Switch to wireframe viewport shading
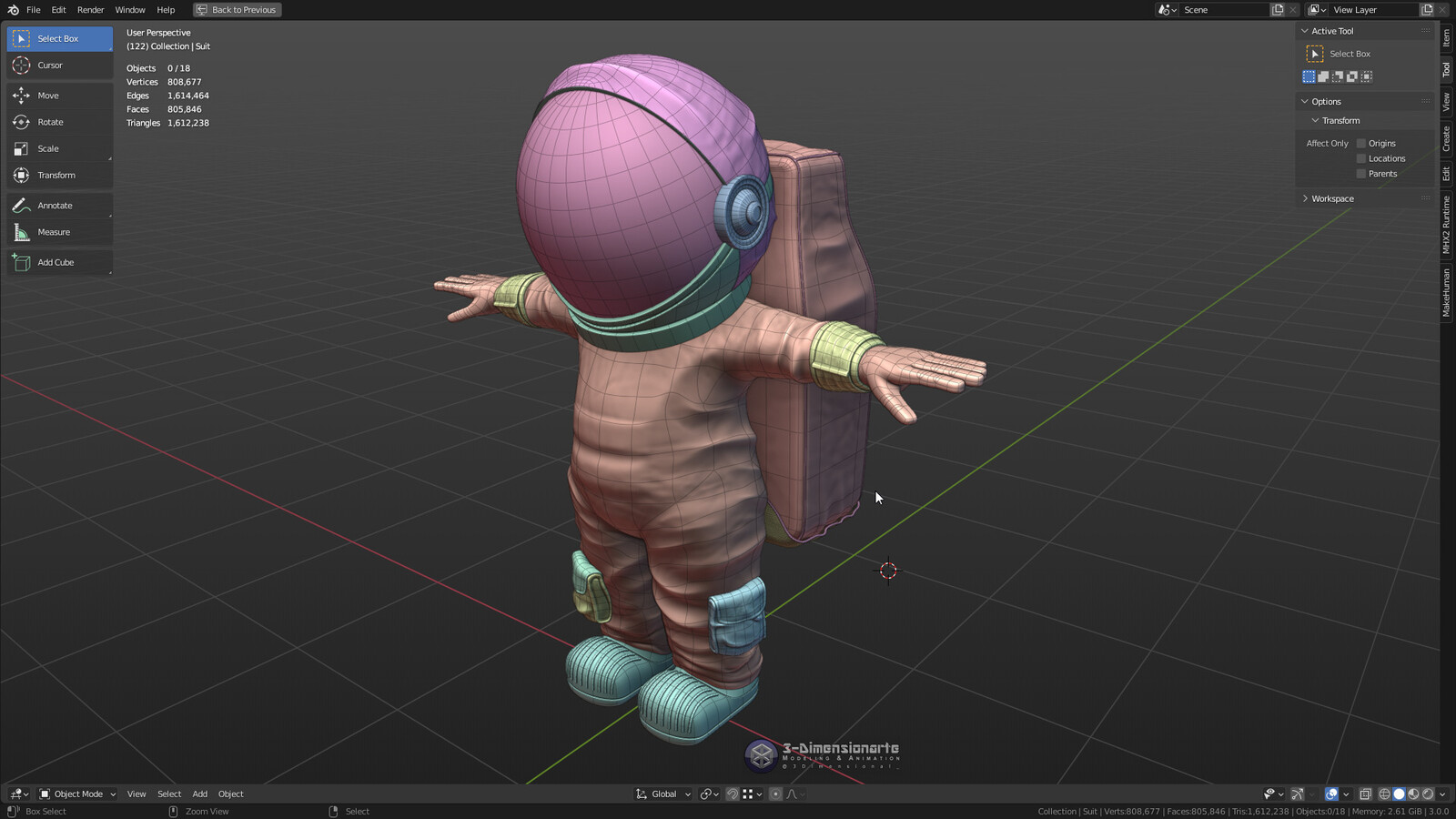 tap(1385, 794)
